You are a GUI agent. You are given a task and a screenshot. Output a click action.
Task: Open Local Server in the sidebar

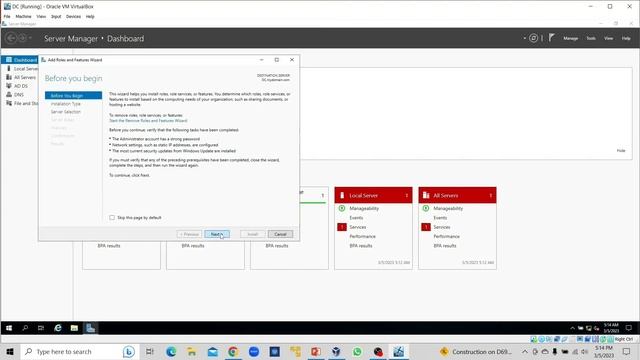click(22, 69)
